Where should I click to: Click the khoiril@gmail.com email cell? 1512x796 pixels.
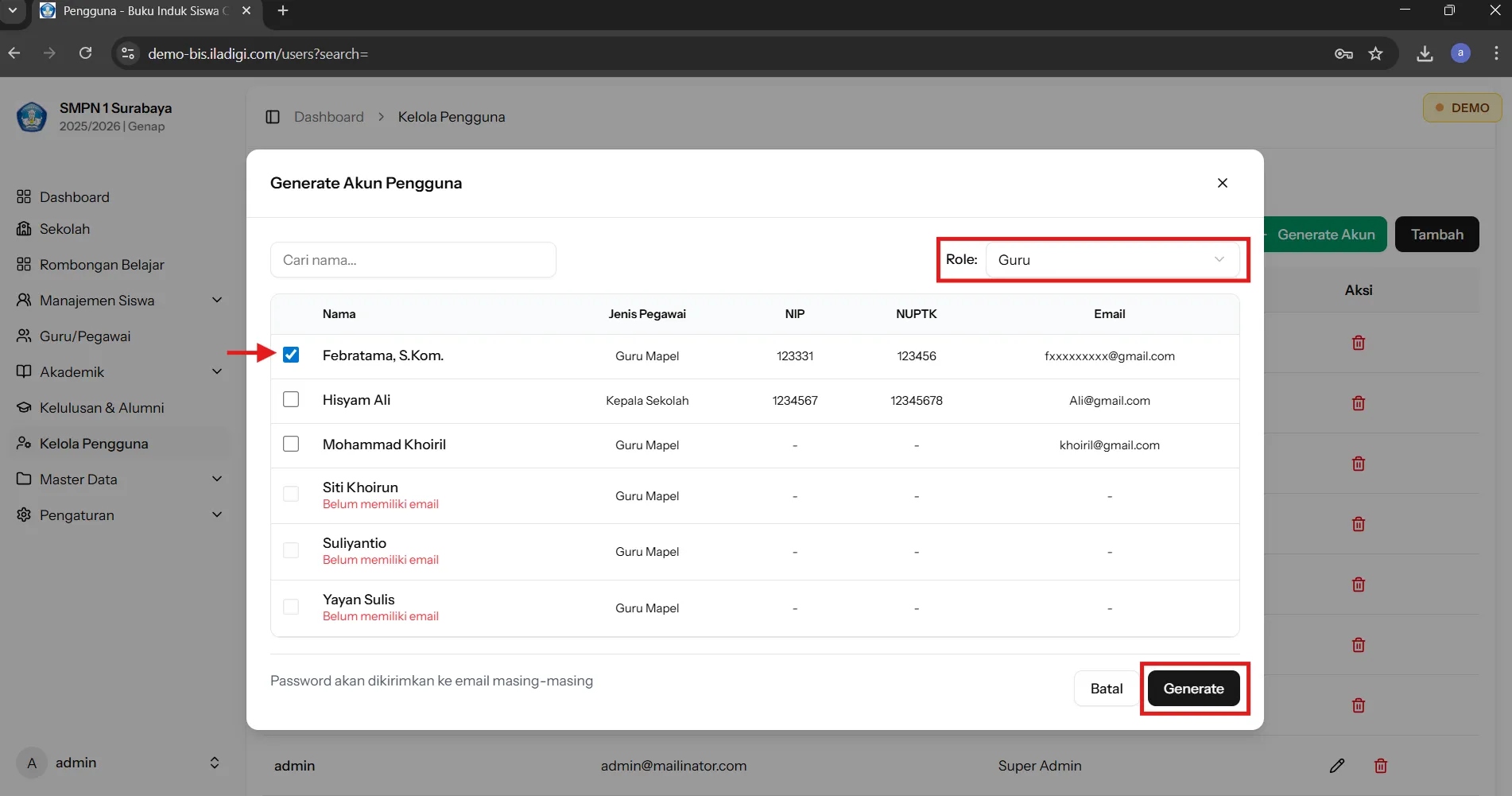(1110, 445)
